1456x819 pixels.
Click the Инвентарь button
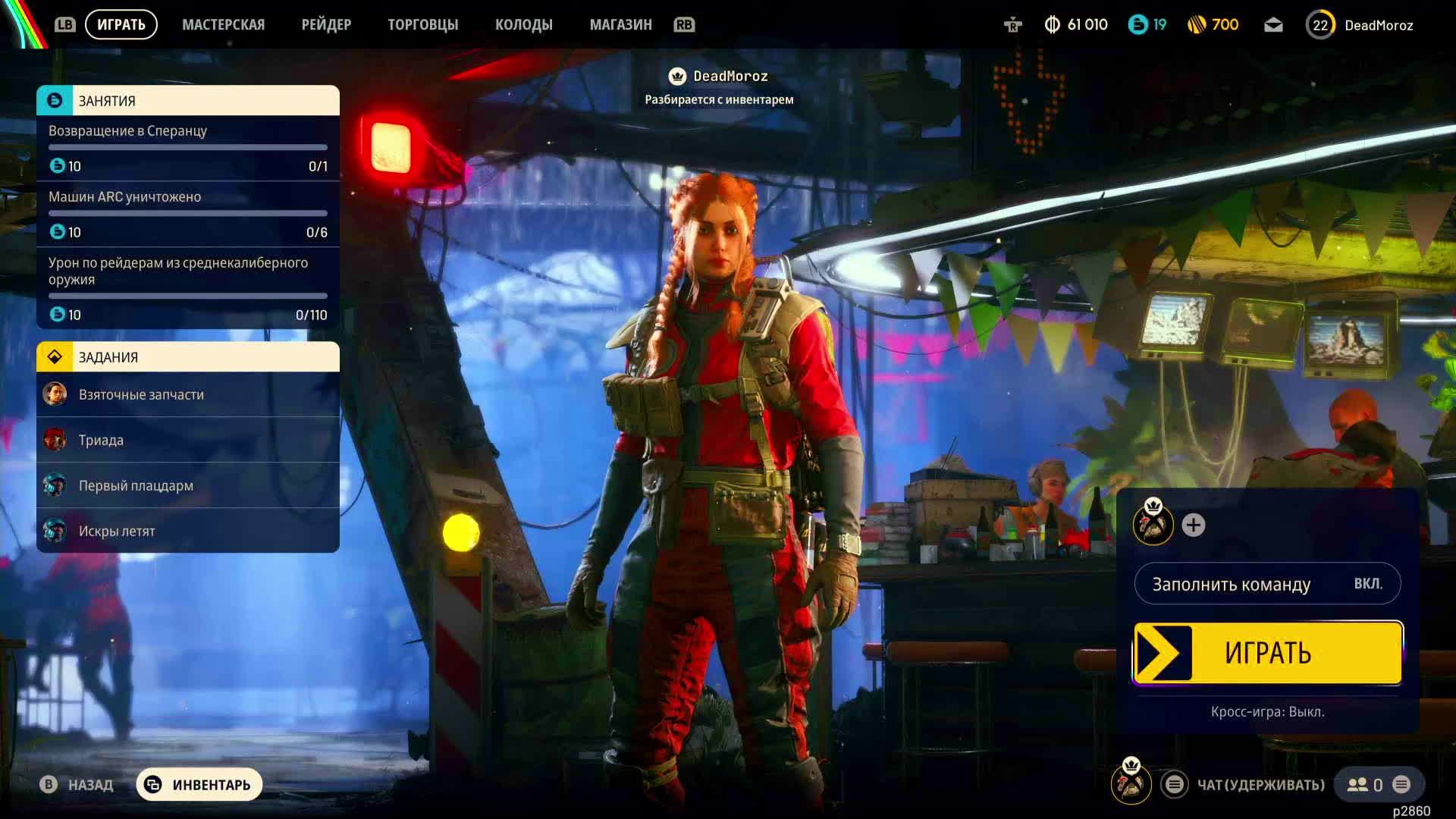tap(199, 785)
